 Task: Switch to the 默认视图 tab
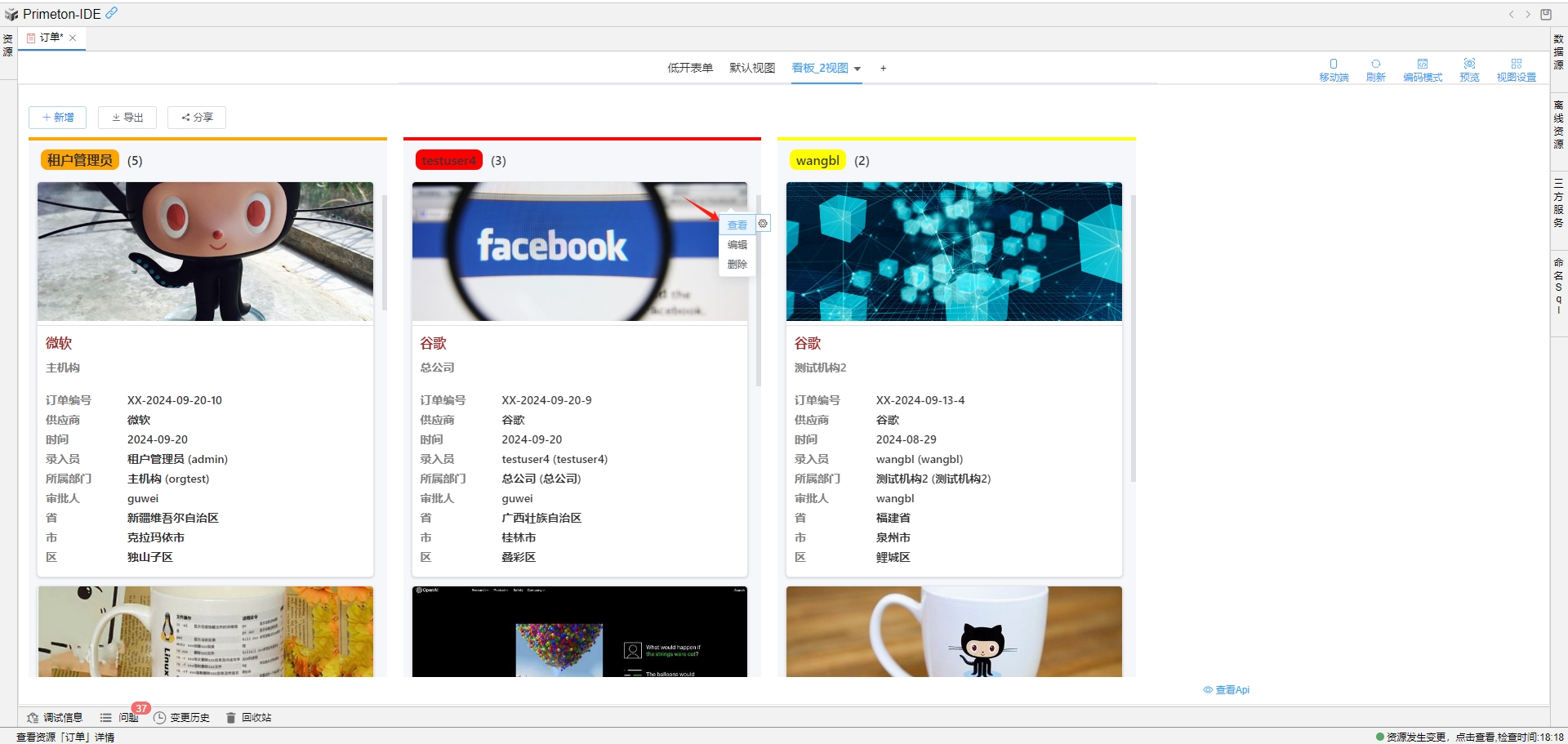pos(751,68)
